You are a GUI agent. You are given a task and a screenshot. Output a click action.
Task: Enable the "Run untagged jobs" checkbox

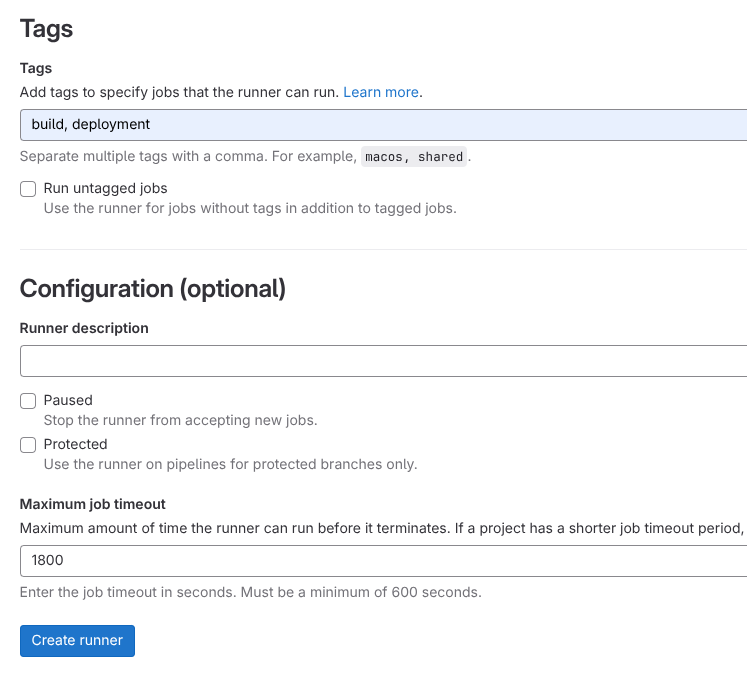(x=28, y=189)
